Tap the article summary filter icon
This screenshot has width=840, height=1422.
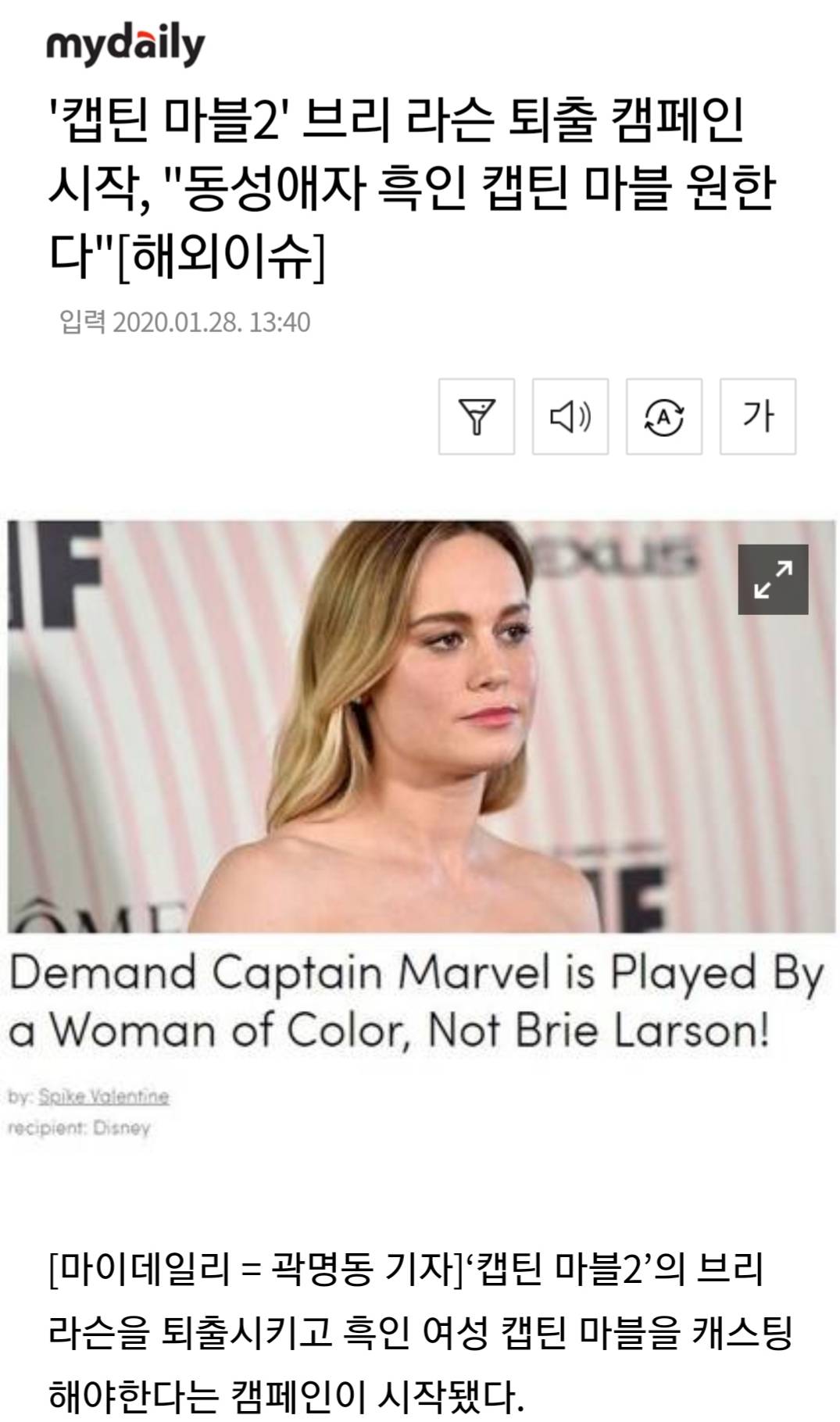tap(477, 416)
